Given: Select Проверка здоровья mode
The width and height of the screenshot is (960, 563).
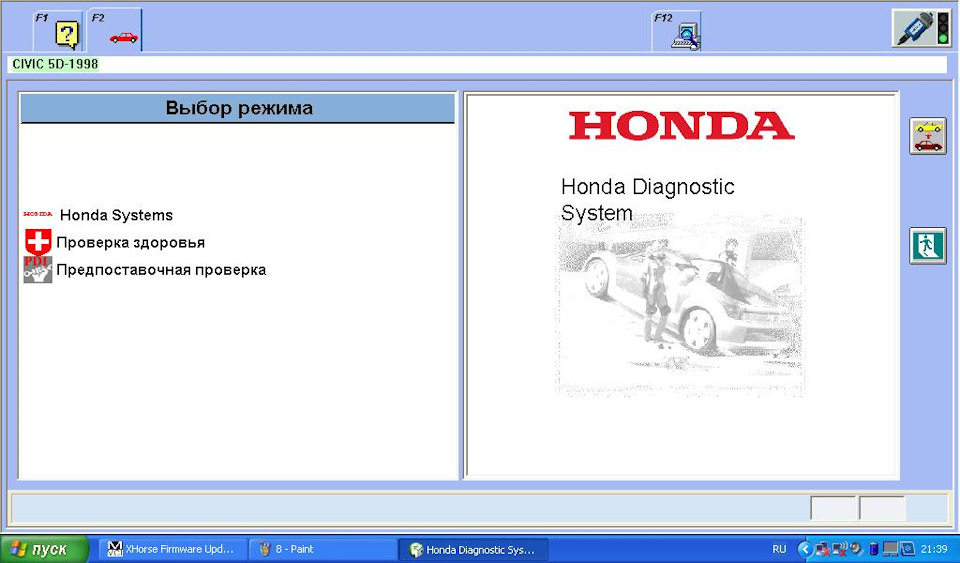Looking at the screenshot, I should 130,242.
